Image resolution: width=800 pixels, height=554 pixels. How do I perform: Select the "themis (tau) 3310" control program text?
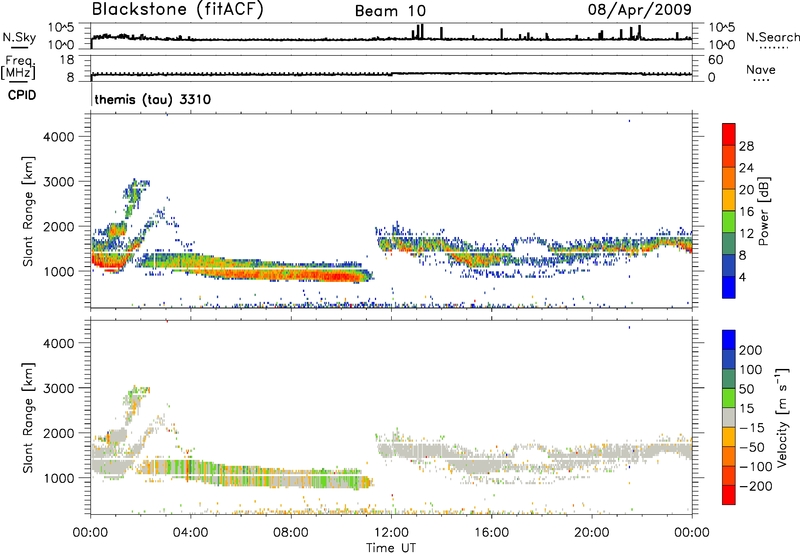click(153, 99)
